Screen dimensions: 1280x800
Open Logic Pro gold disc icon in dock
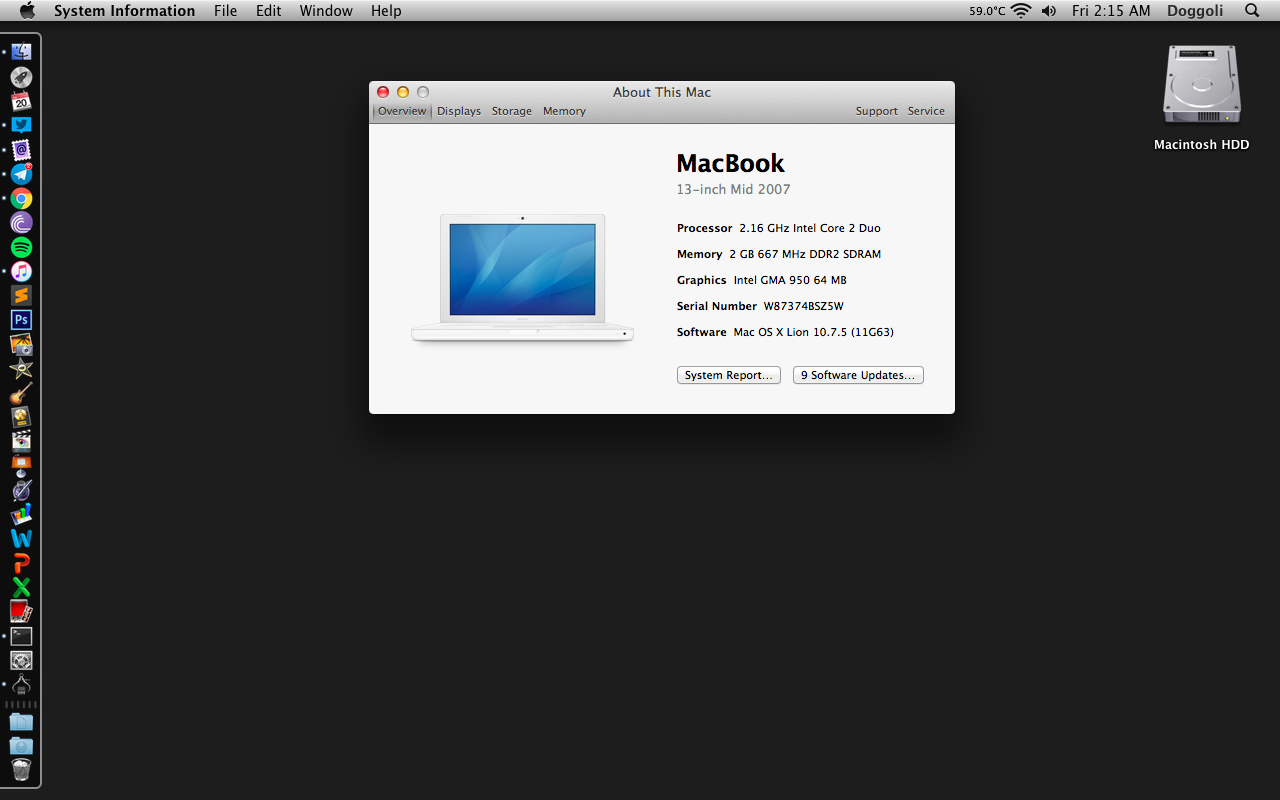(21, 417)
